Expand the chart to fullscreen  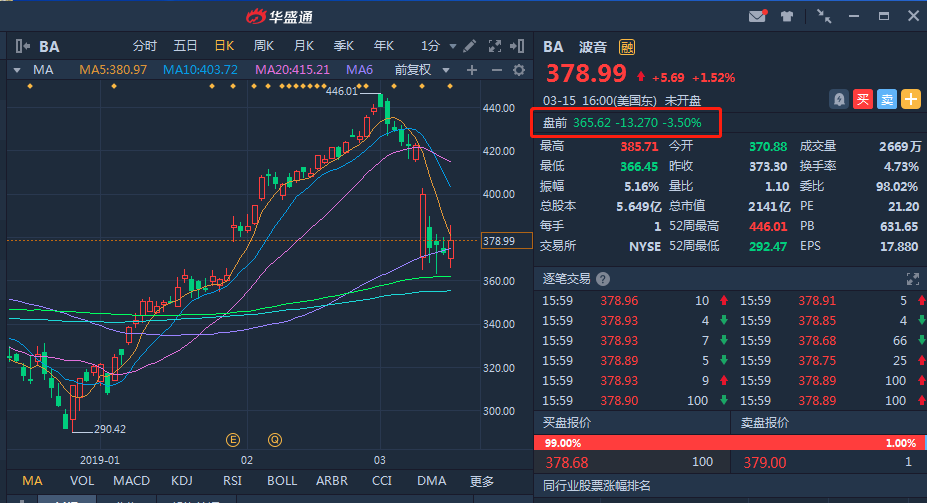(494, 46)
